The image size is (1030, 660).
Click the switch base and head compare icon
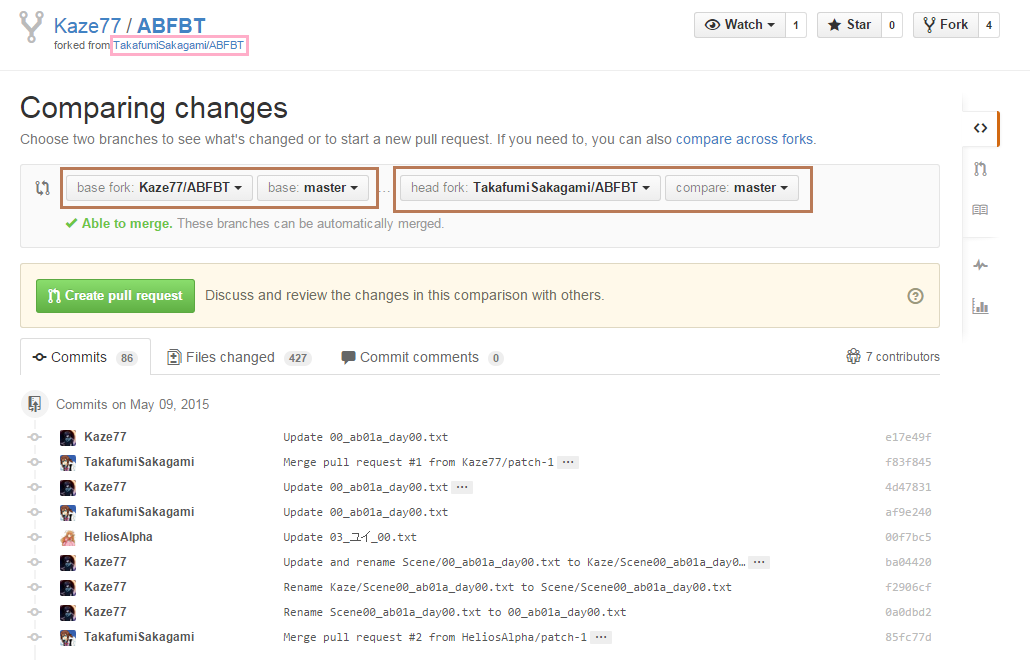43,188
